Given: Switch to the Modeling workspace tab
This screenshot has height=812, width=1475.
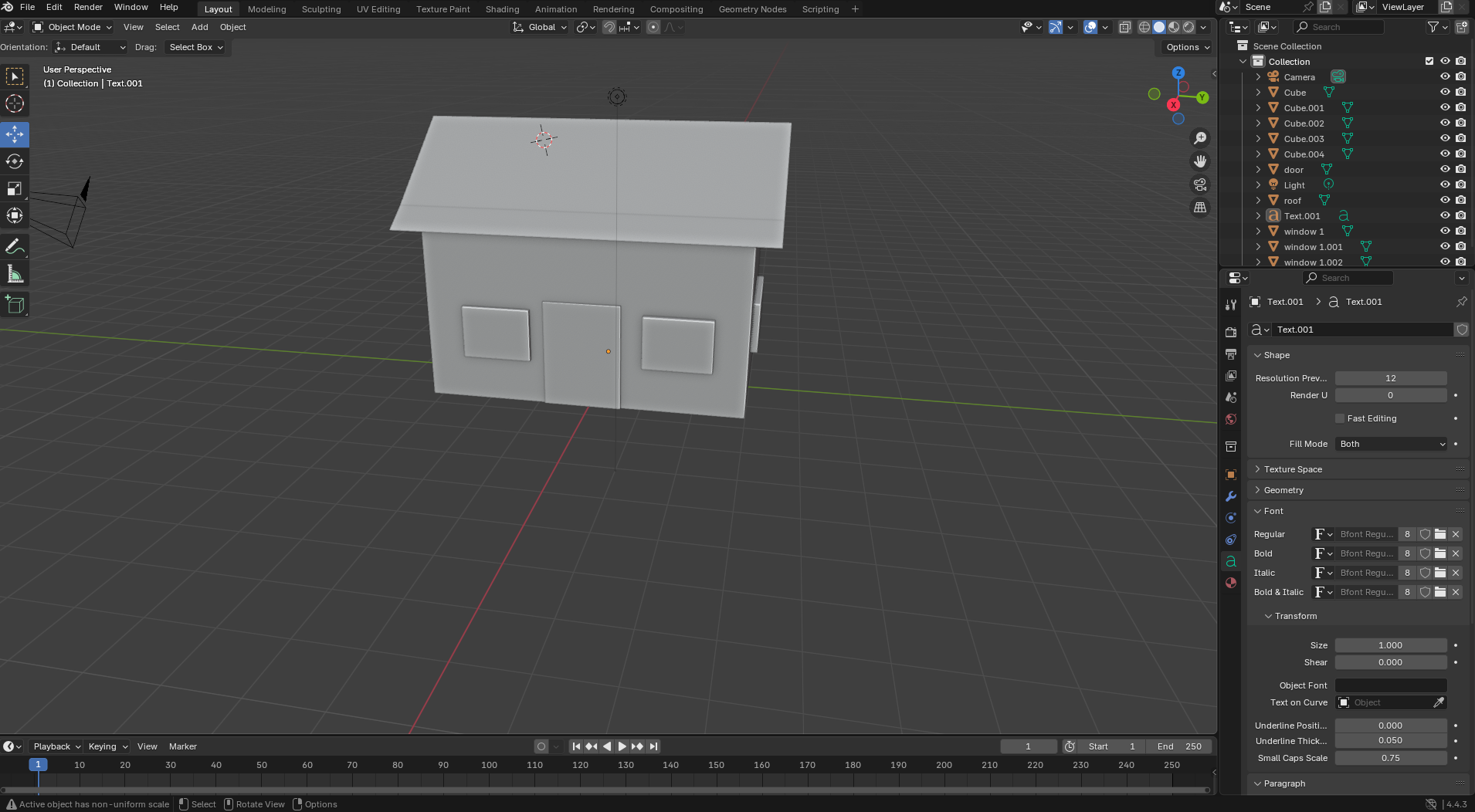Looking at the screenshot, I should point(266,9).
